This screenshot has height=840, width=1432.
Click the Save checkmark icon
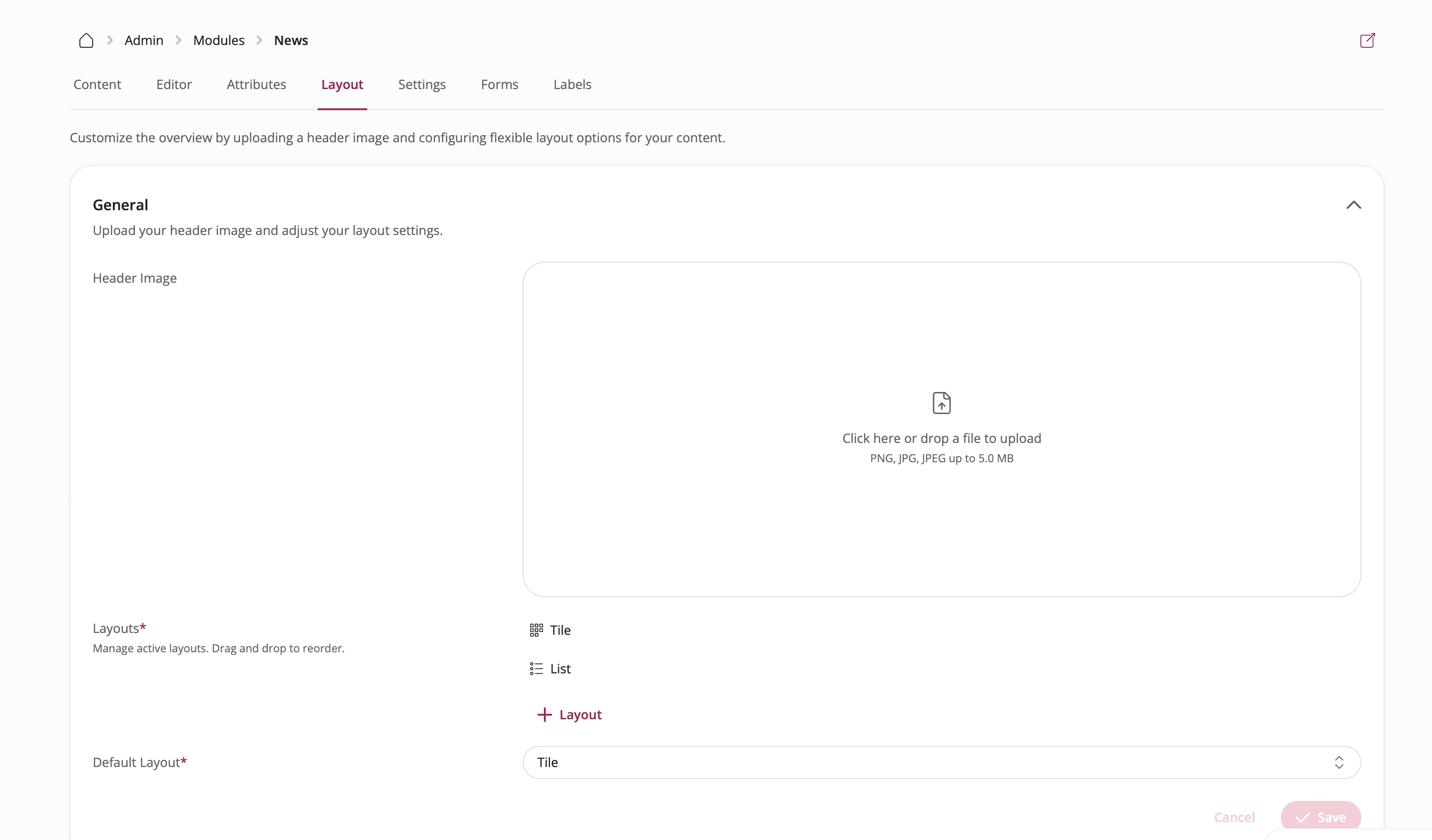tap(1303, 817)
